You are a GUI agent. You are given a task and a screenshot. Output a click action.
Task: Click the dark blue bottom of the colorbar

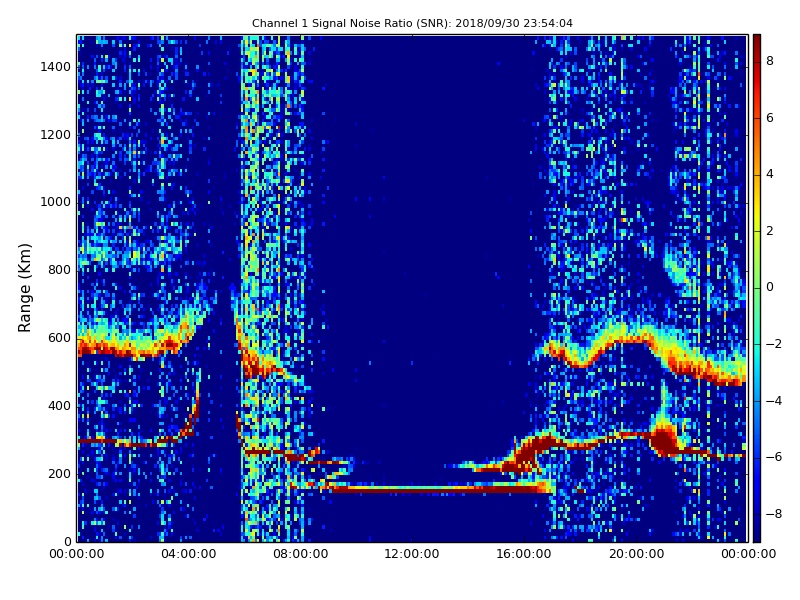coord(757,535)
